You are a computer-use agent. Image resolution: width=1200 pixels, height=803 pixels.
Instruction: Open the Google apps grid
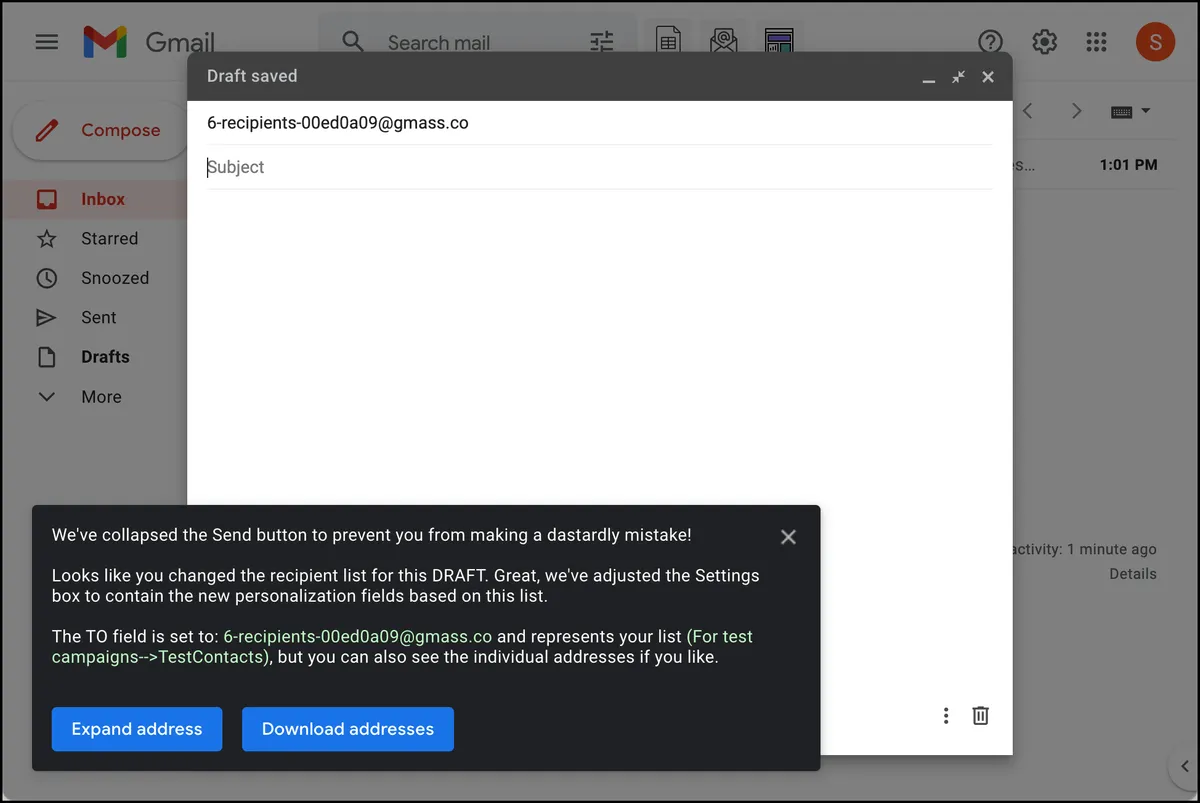pos(1097,42)
